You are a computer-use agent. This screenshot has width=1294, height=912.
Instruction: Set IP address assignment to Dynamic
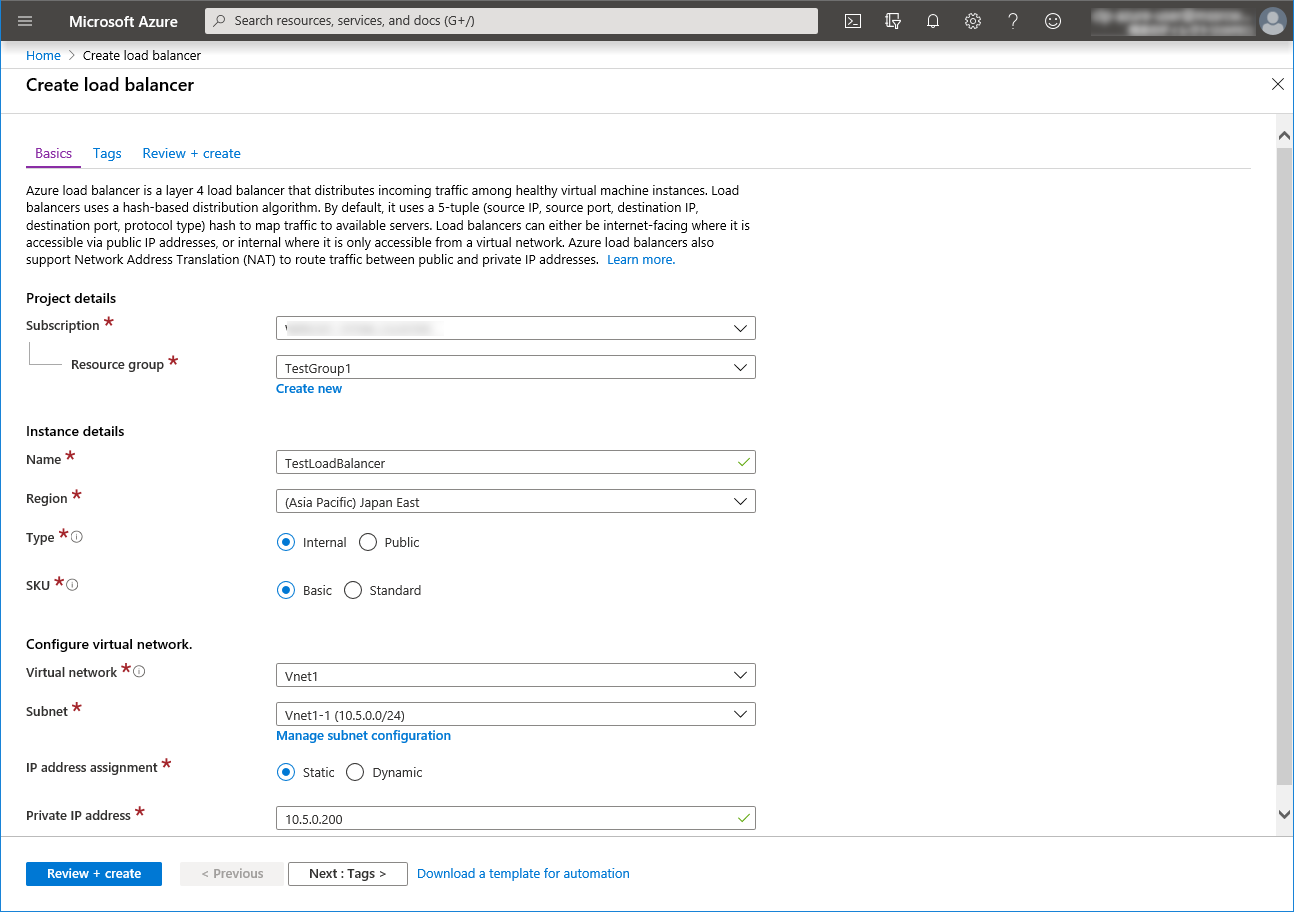coord(355,772)
